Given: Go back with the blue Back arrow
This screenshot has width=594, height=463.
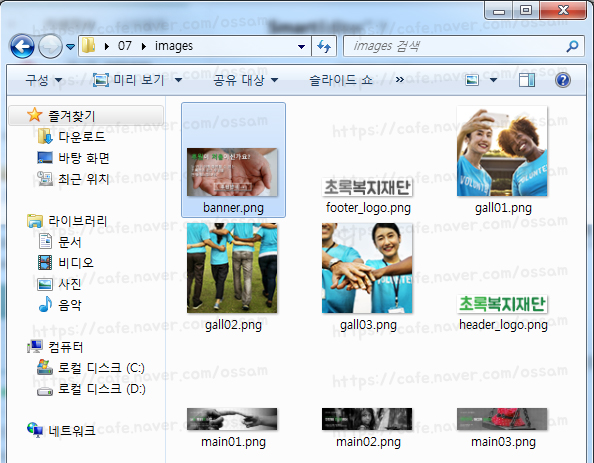Looking at the screenshot, I should click(x=22, y=46).
